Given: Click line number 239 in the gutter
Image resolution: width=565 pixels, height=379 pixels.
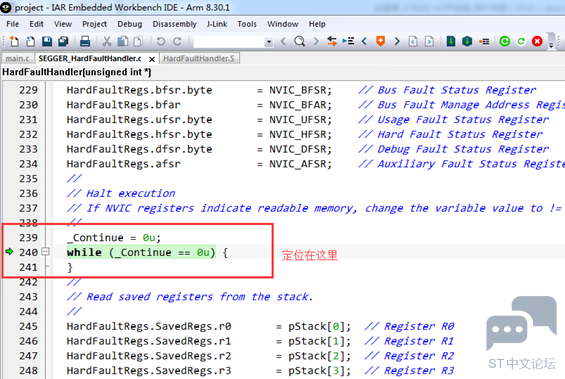Looking at the screenshot, I should (x=28, y=238).
